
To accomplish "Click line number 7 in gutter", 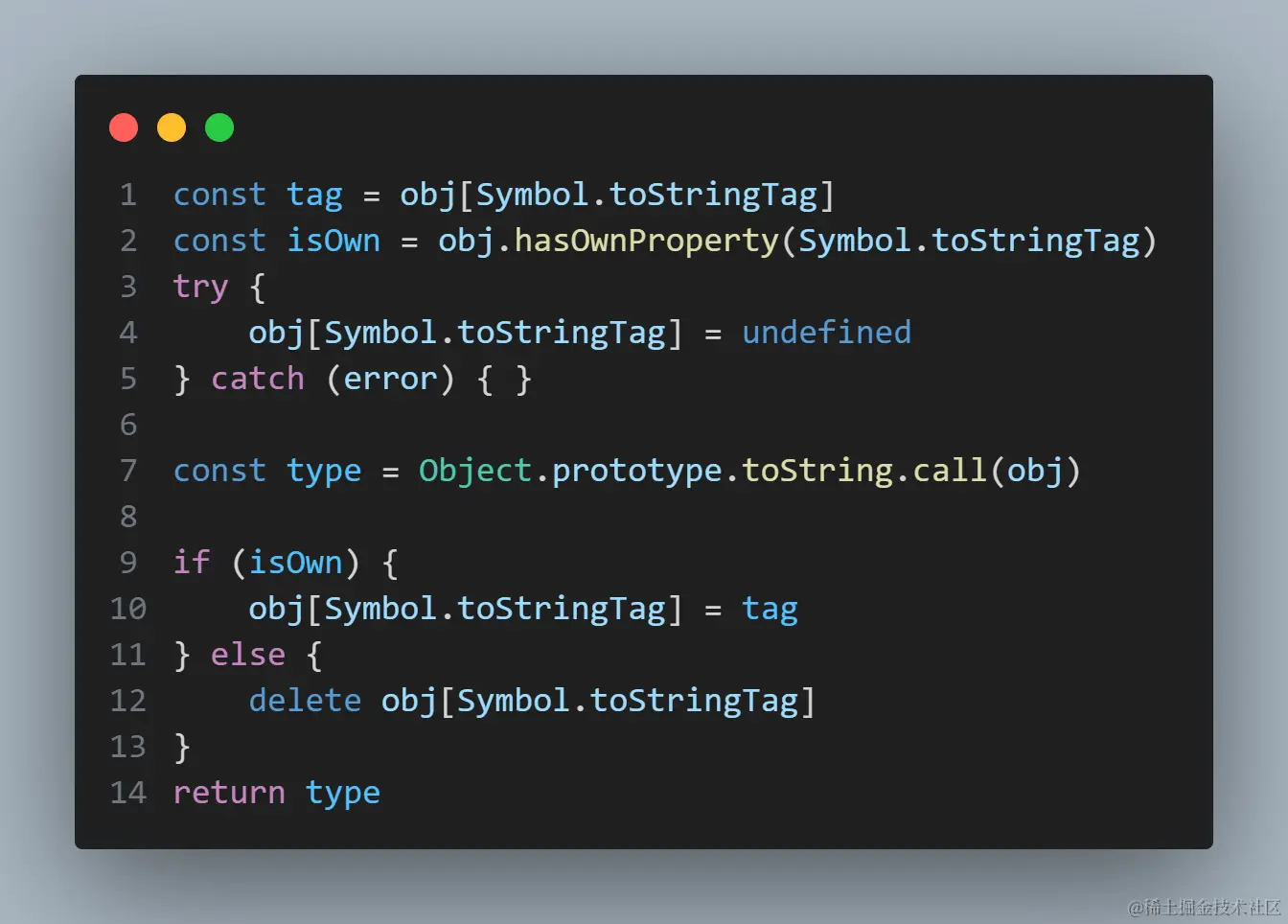I will (x=128, y=472).
